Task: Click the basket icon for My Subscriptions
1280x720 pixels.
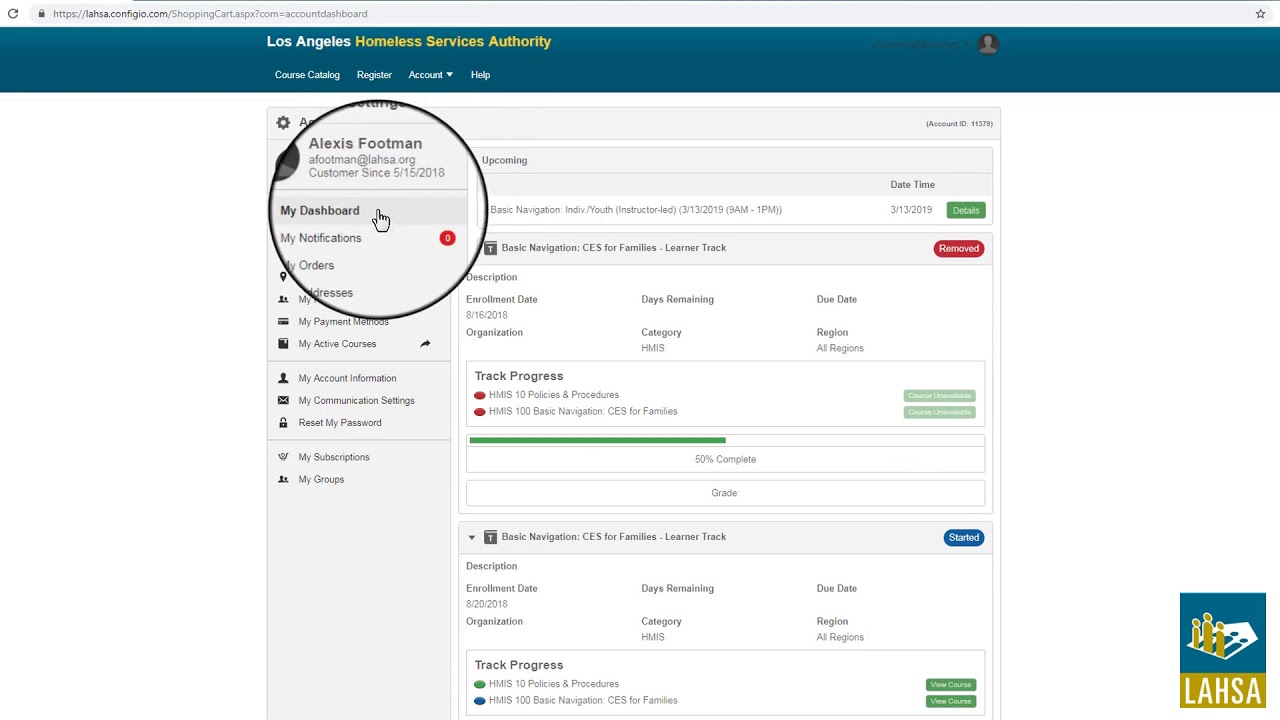Action: [283, 457]
